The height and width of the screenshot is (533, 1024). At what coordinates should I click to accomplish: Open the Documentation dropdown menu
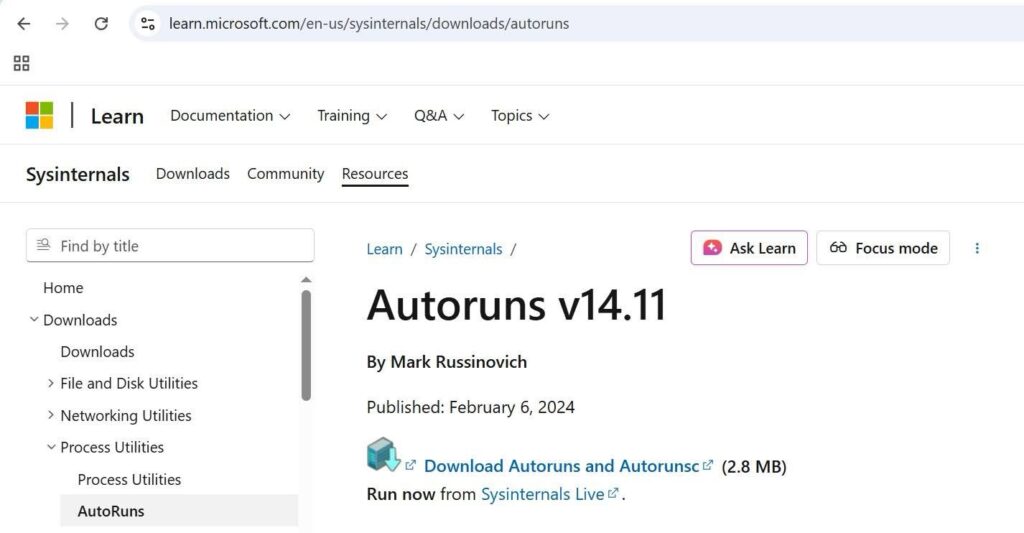click(x=230, y=116)
